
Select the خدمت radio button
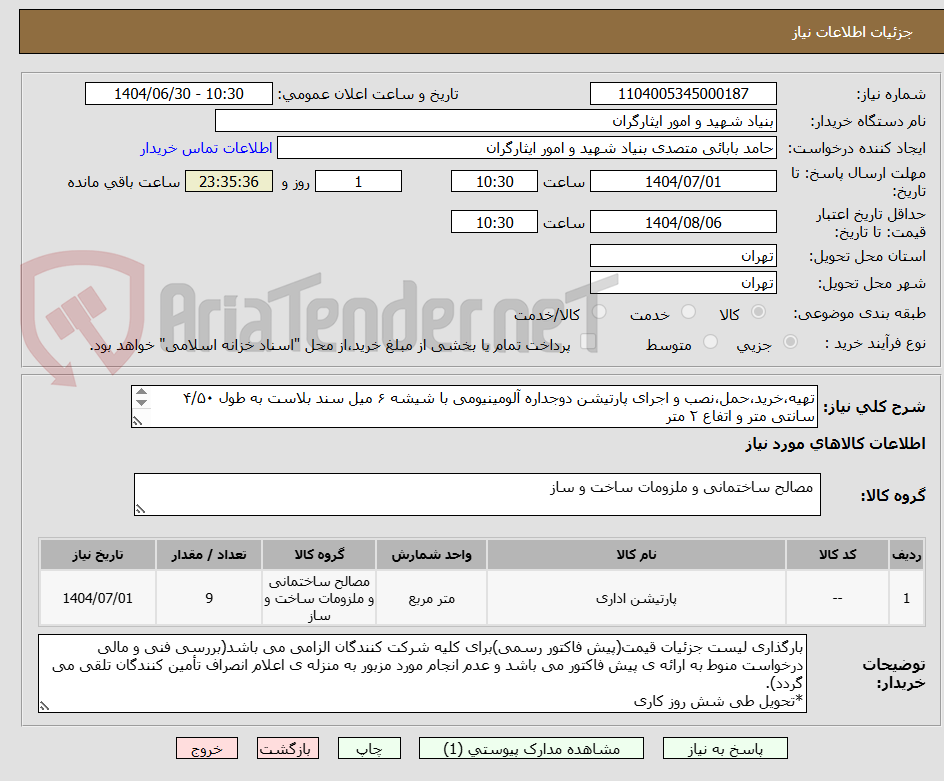[688, 312]
